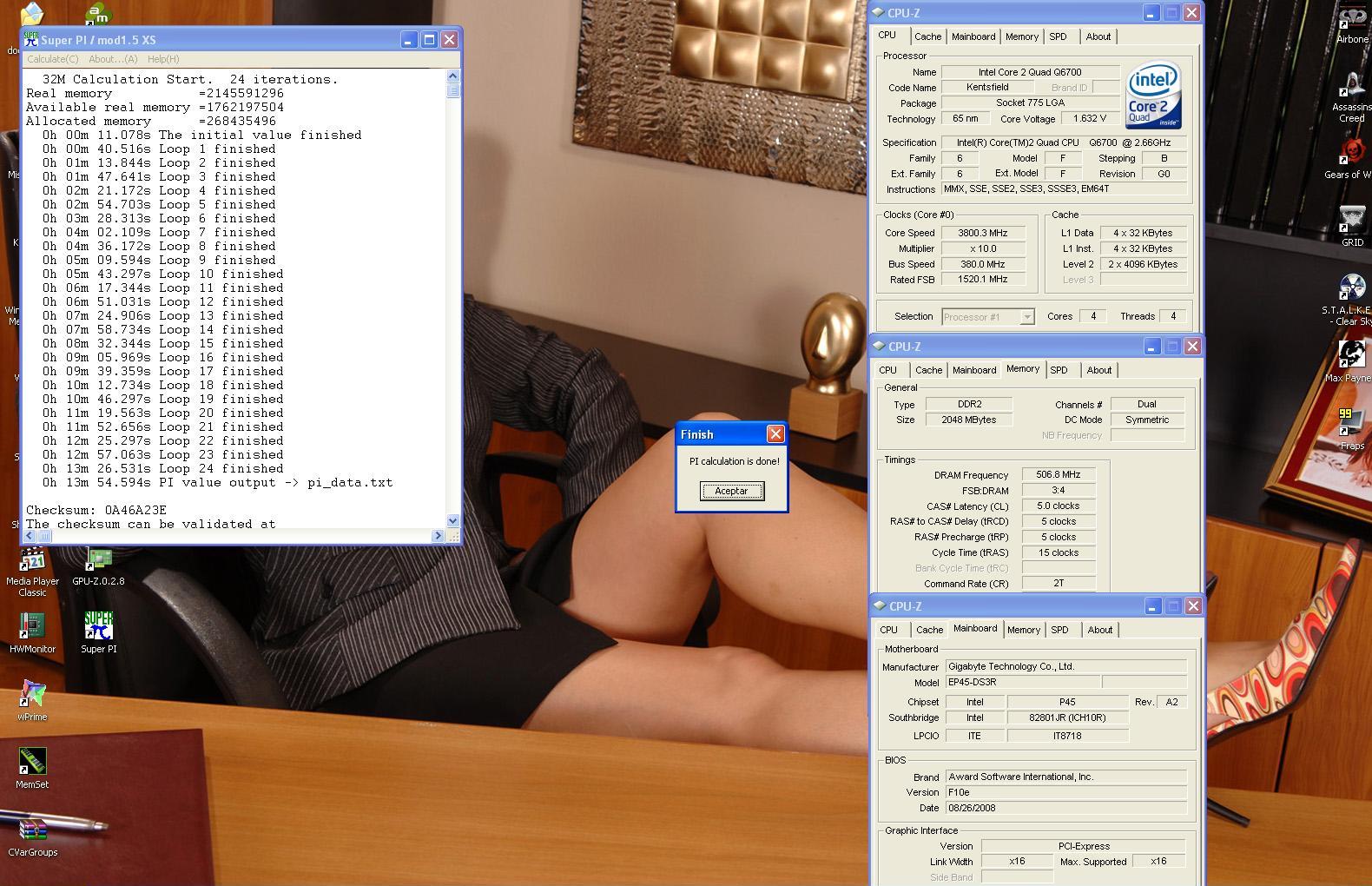Select Memory tab in top CPU-Z window

click(1021, 36)
